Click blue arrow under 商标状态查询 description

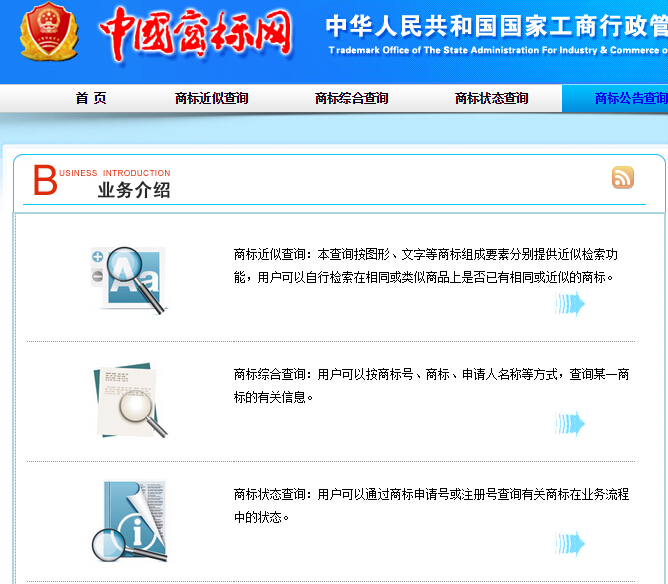point(570,544)
